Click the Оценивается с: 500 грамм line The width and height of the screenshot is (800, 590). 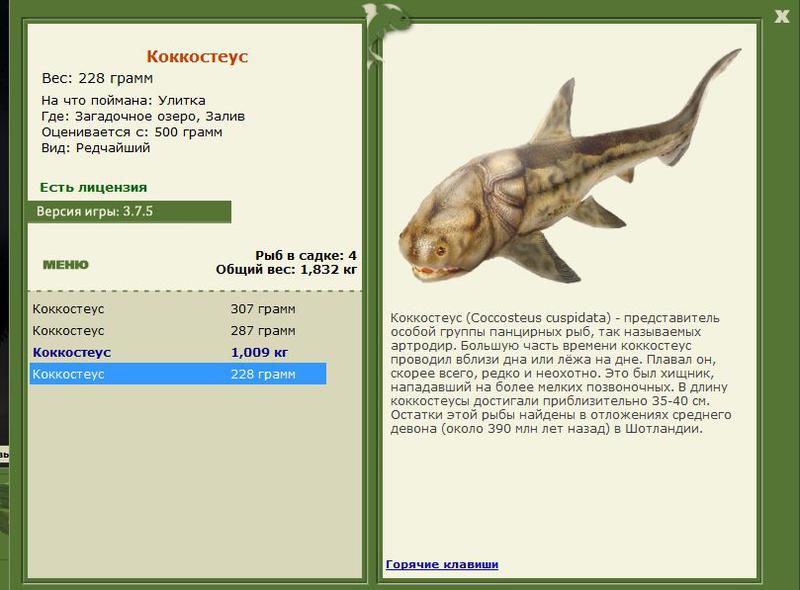[132, 132]
